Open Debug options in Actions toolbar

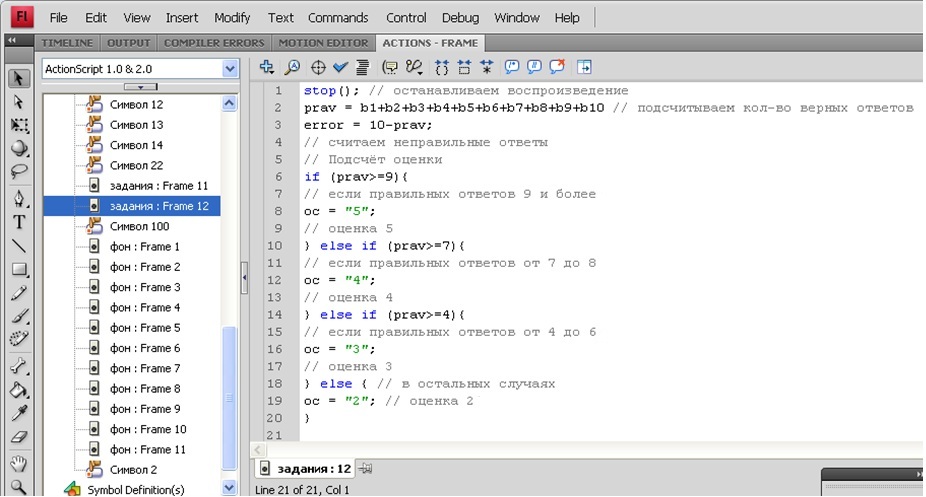pyautogui.click(x=415, y=67)
